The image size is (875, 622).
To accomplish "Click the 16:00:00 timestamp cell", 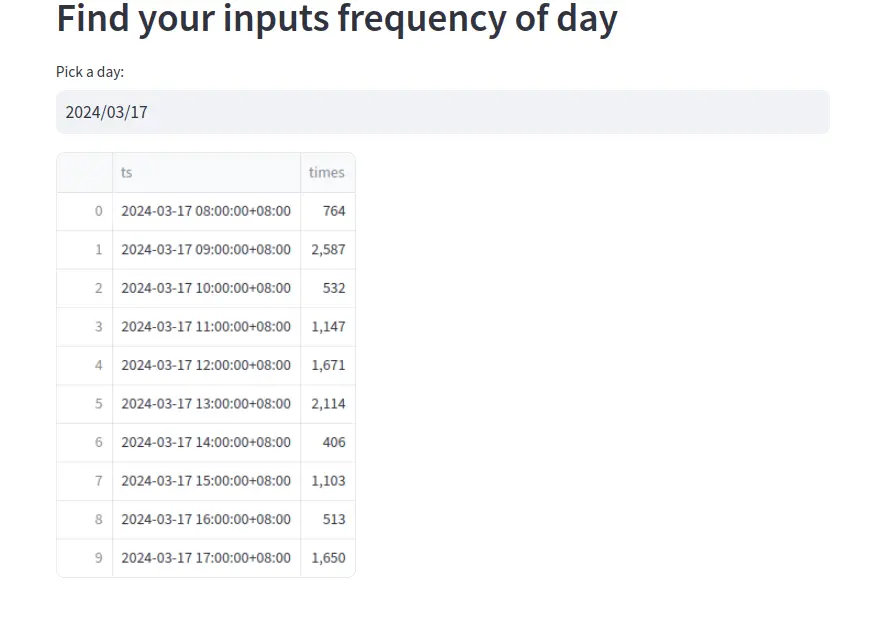I will tap(206, 519).
